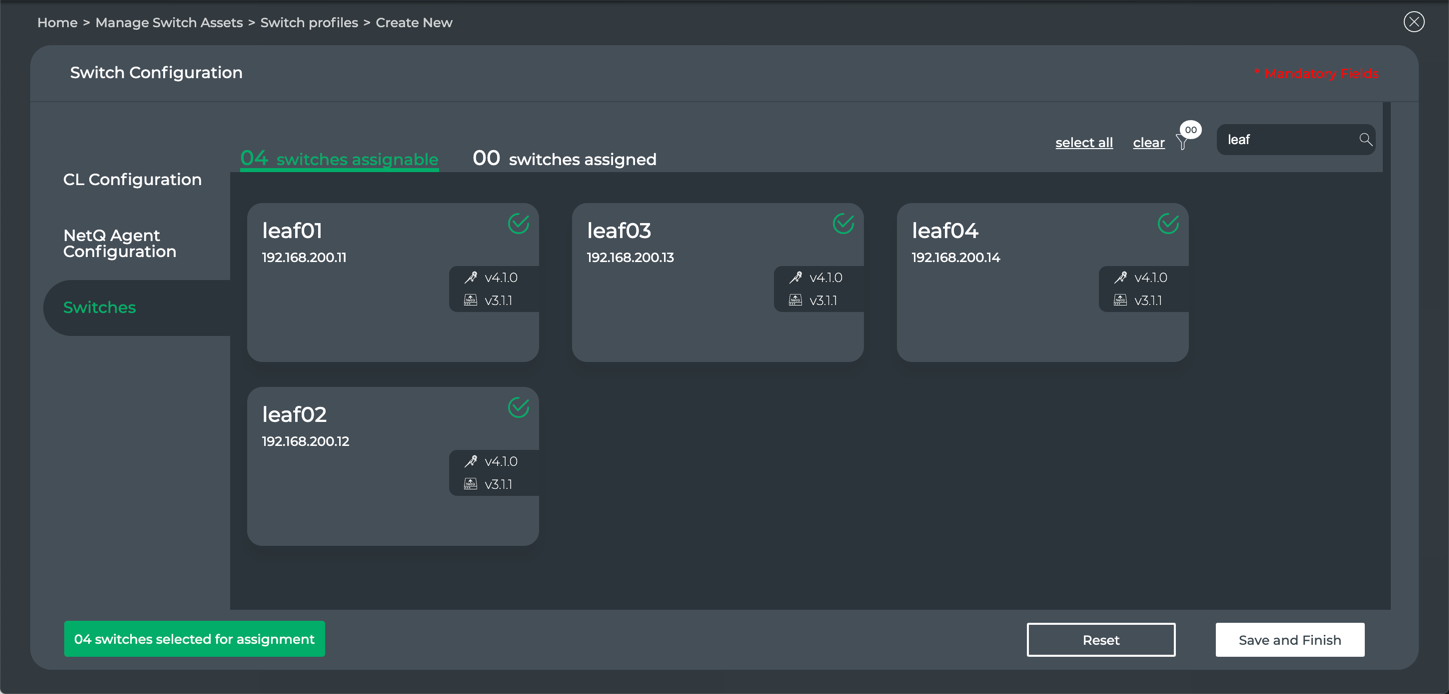Open the CL Configuration section
The image size is (1449, 694).
[132, 180]
